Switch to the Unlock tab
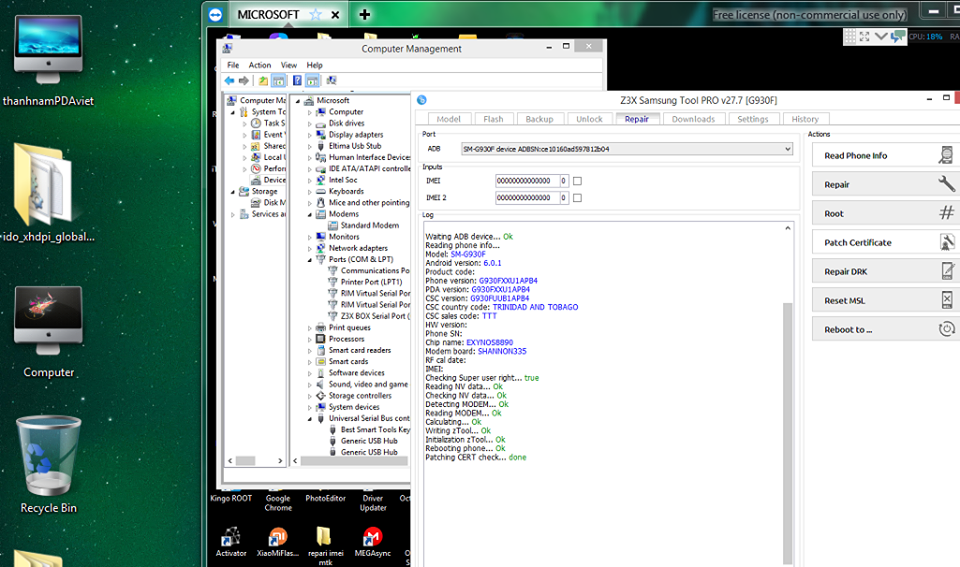 pyautogui.click(x=589, y=119)
